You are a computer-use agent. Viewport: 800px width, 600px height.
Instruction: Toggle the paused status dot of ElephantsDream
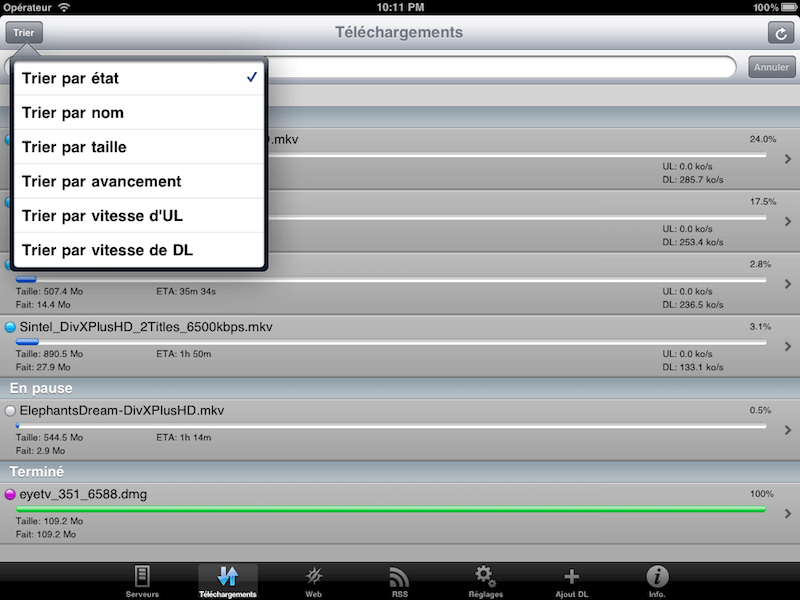click(x=10, y=411)
